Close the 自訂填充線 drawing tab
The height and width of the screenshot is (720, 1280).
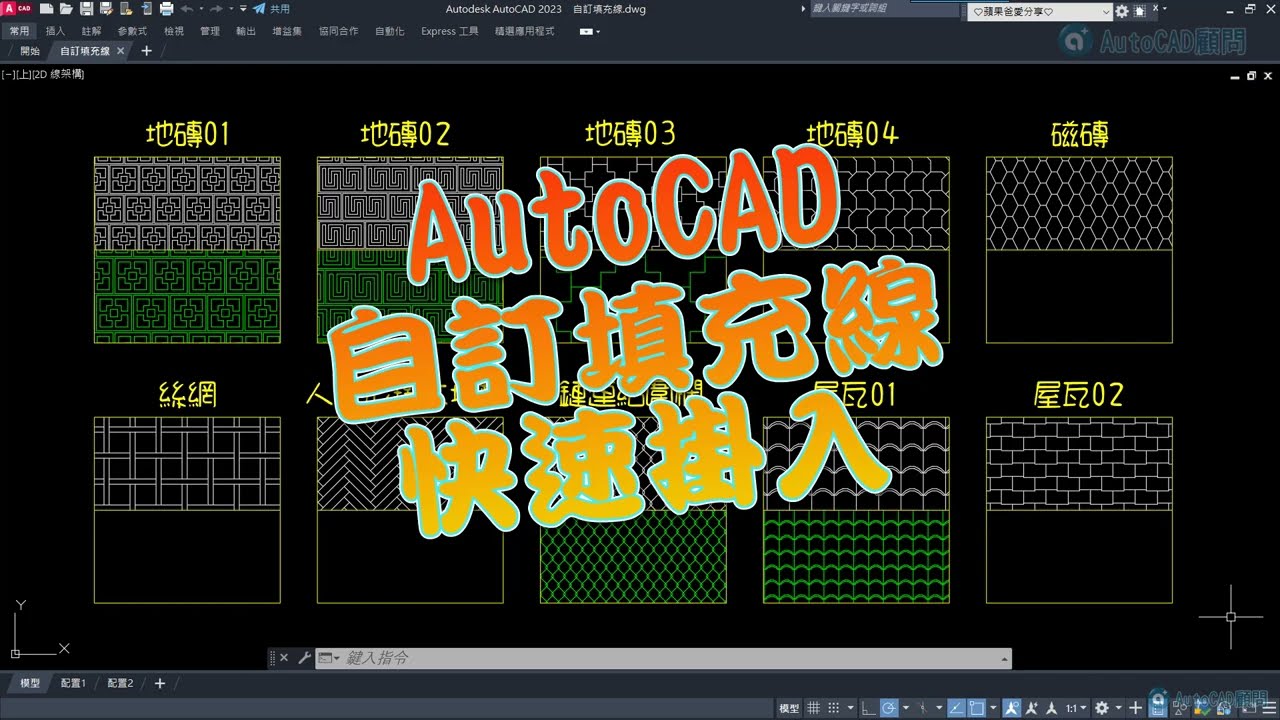click(121, 51)
